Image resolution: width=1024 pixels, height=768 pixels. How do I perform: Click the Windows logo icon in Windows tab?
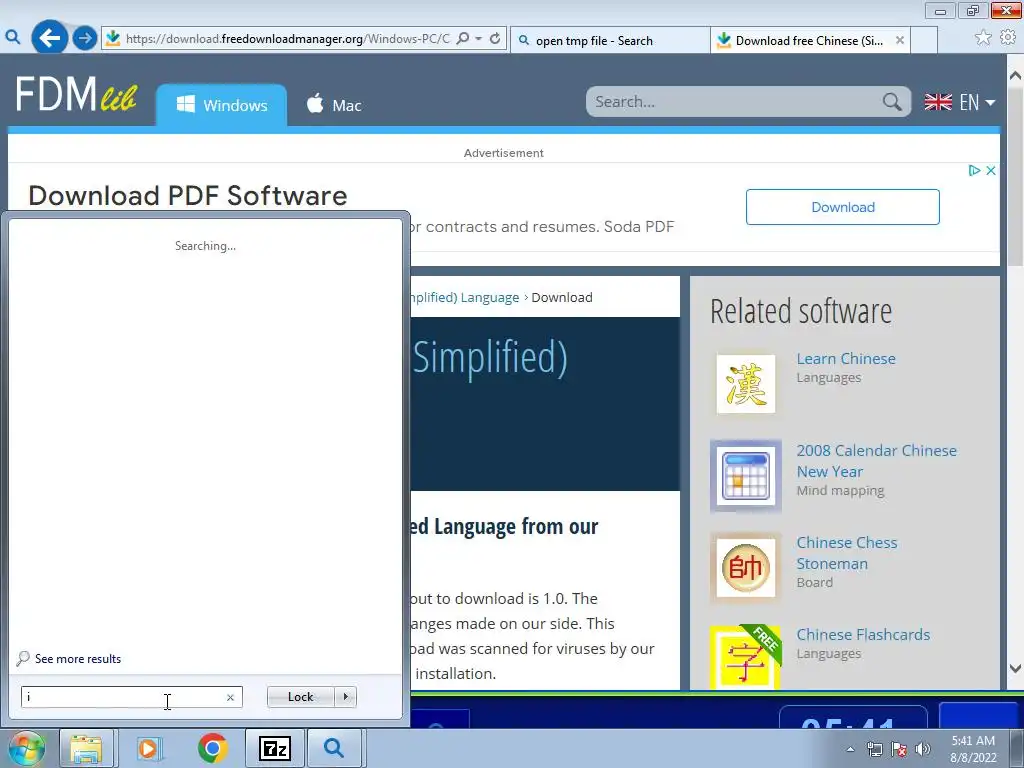pyautogui.click(x=185, y=104)
